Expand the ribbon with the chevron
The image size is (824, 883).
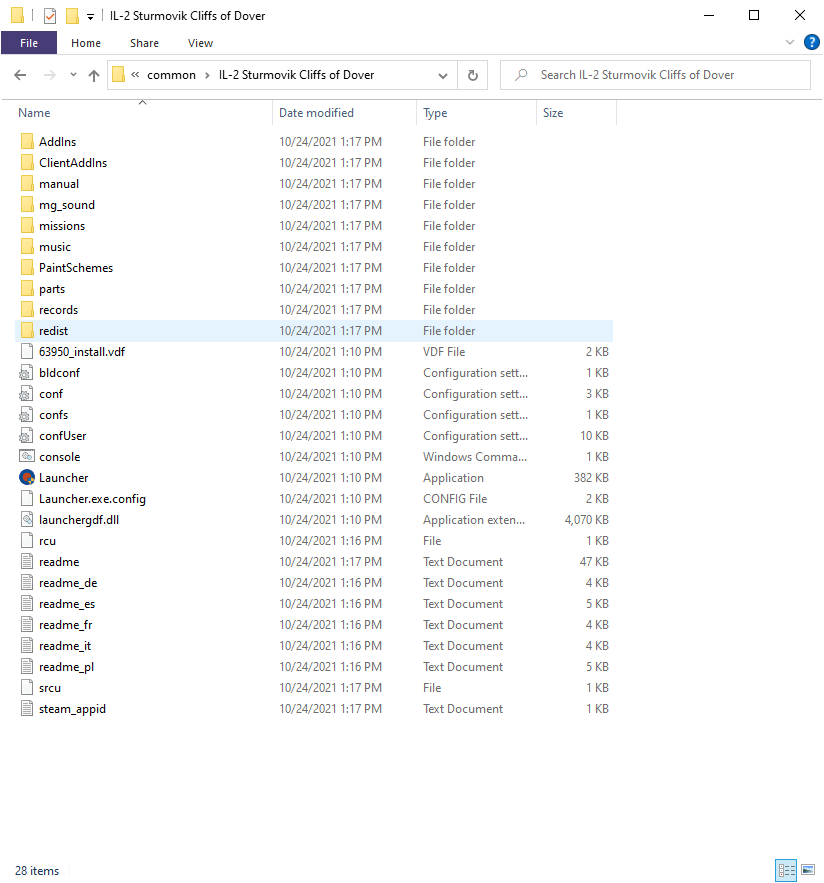click(x=790, y=42)
